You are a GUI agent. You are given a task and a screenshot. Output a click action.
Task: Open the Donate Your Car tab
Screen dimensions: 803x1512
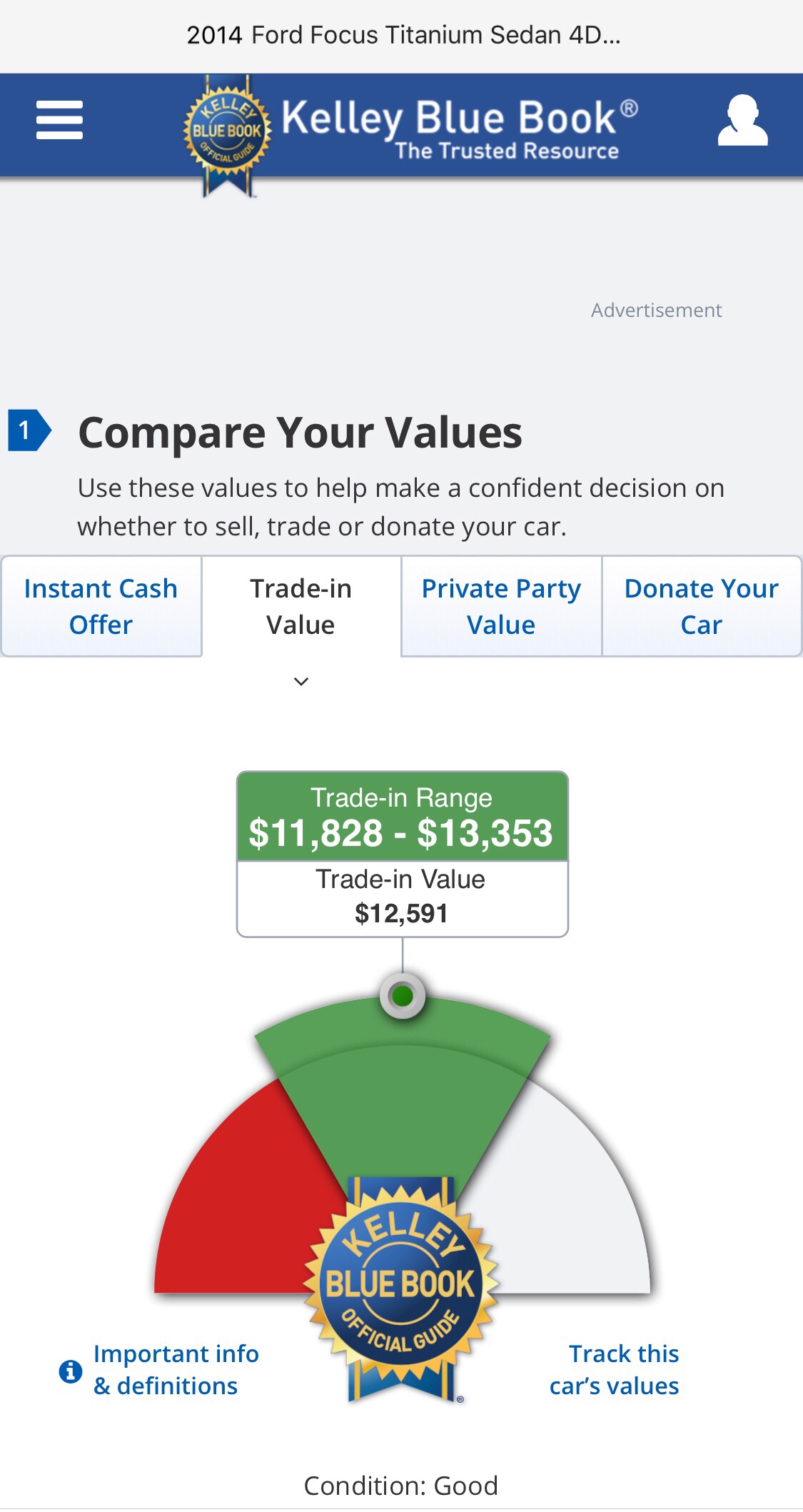702,606
